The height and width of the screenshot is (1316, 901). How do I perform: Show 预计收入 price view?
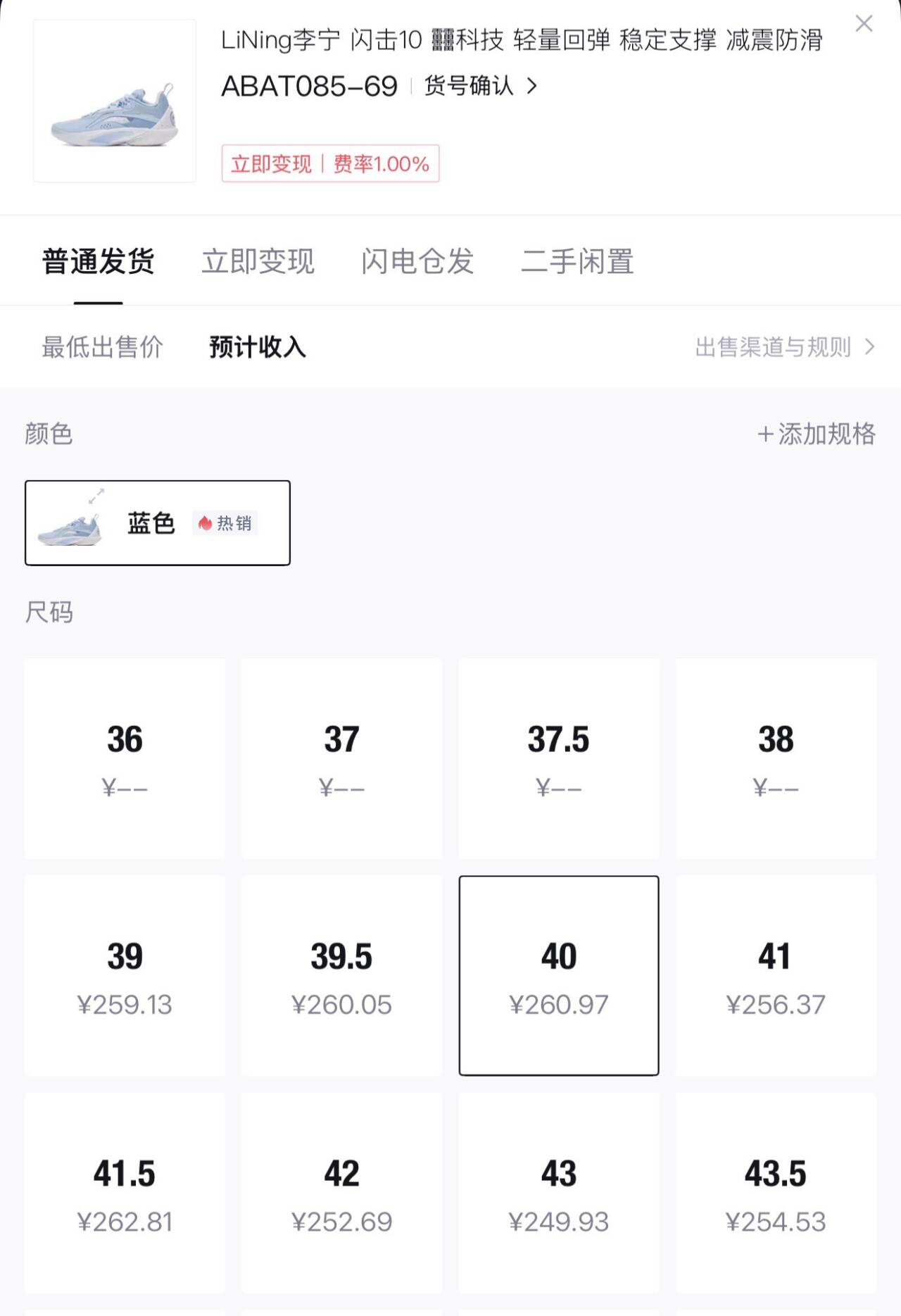tap(258, 347)
